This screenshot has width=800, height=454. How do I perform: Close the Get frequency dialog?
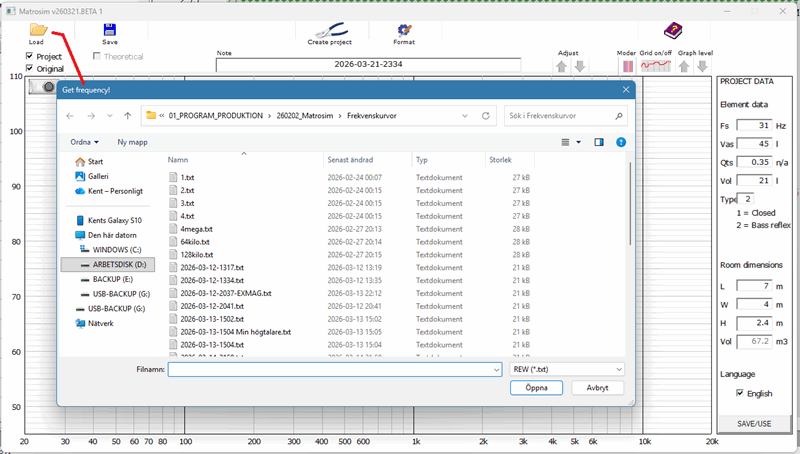(x=626, y=90)
